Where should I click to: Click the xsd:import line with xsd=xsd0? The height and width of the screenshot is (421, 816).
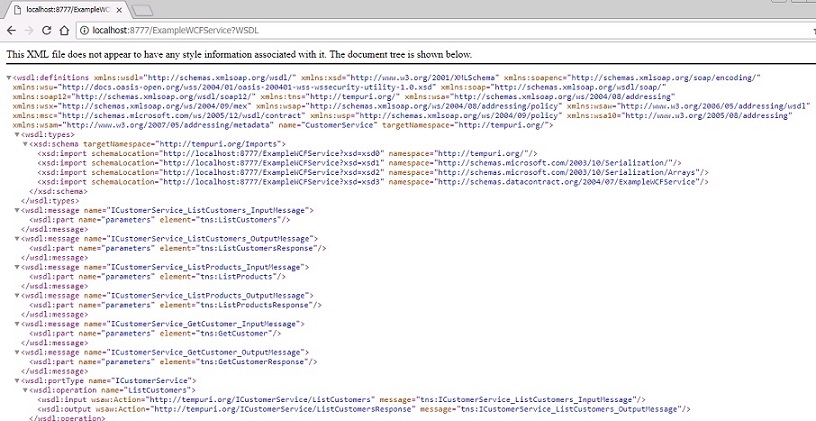click(287, 154)
